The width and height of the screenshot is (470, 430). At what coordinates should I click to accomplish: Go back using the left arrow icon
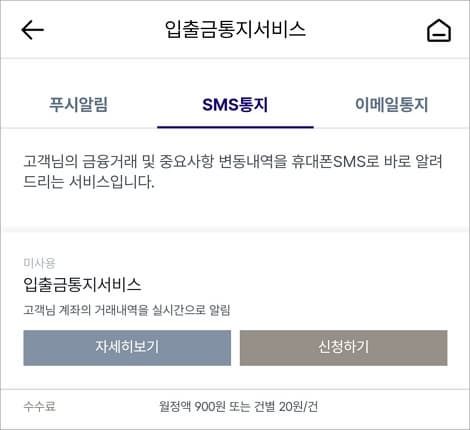[x=32, y=30]
